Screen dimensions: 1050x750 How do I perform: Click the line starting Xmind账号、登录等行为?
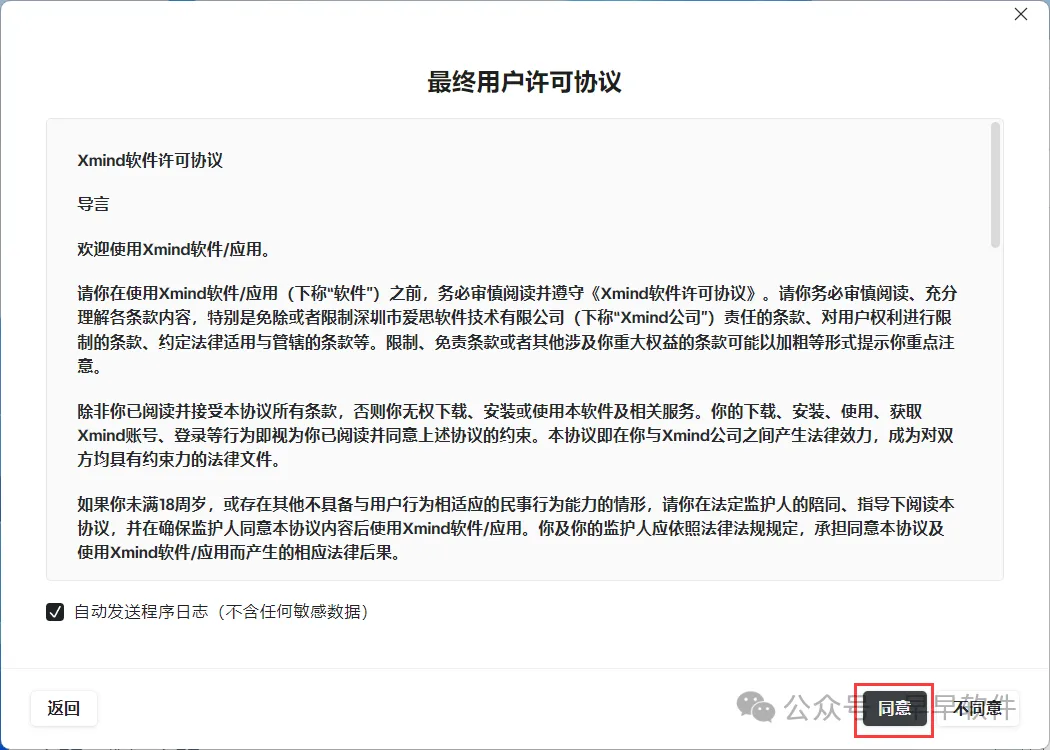tap(515, 435)
